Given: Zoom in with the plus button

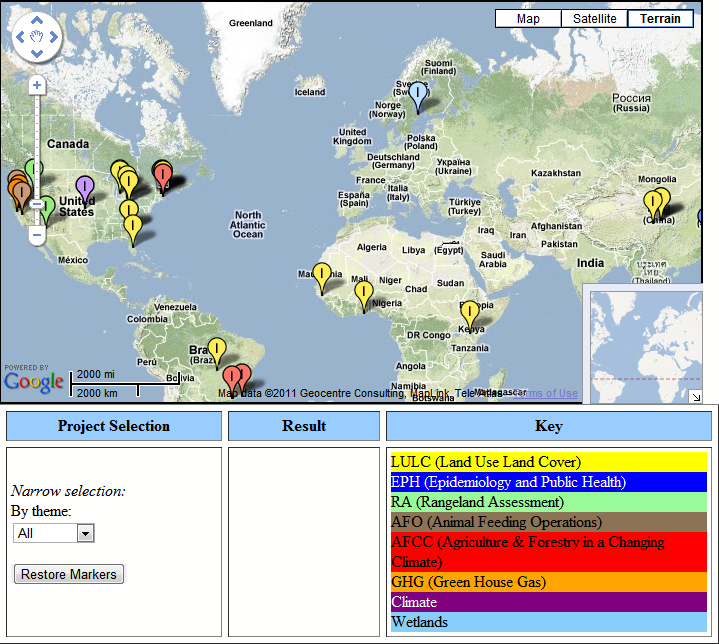Looking at the screenshot, I should coord(37,85).
